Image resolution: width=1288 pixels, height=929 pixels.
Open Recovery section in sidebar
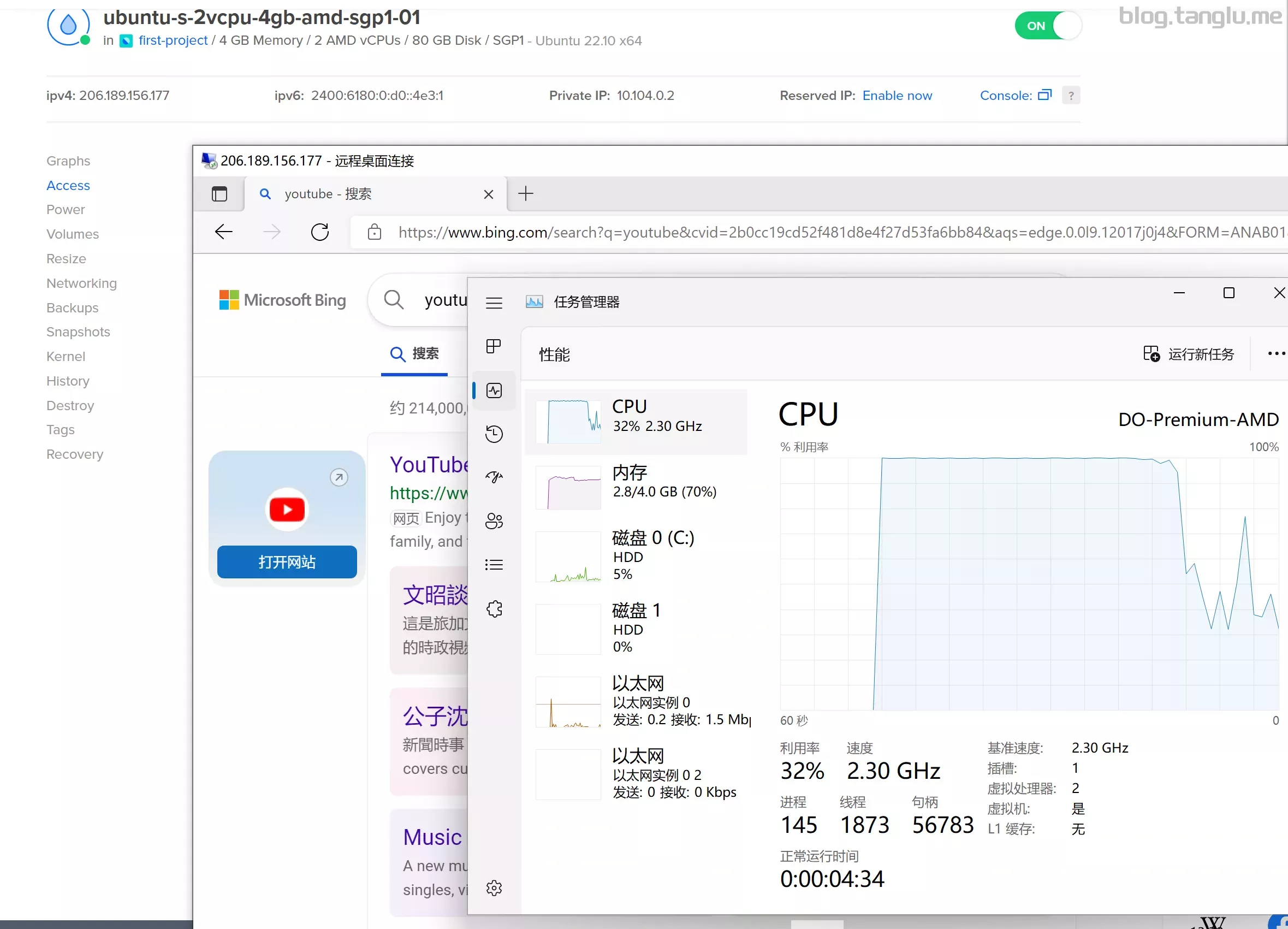[74, 454]
